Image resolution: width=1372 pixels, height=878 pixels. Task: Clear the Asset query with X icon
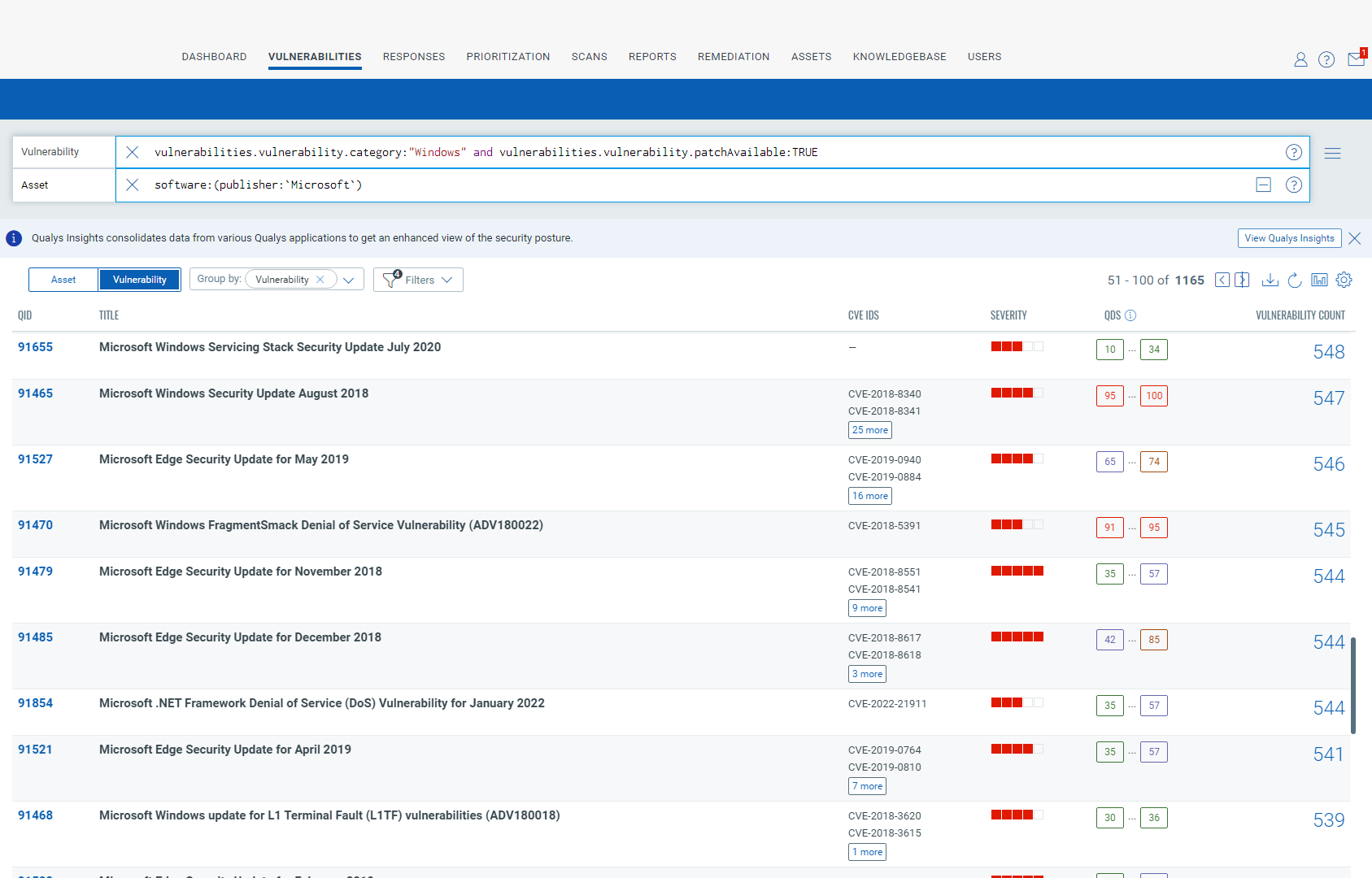133,185
